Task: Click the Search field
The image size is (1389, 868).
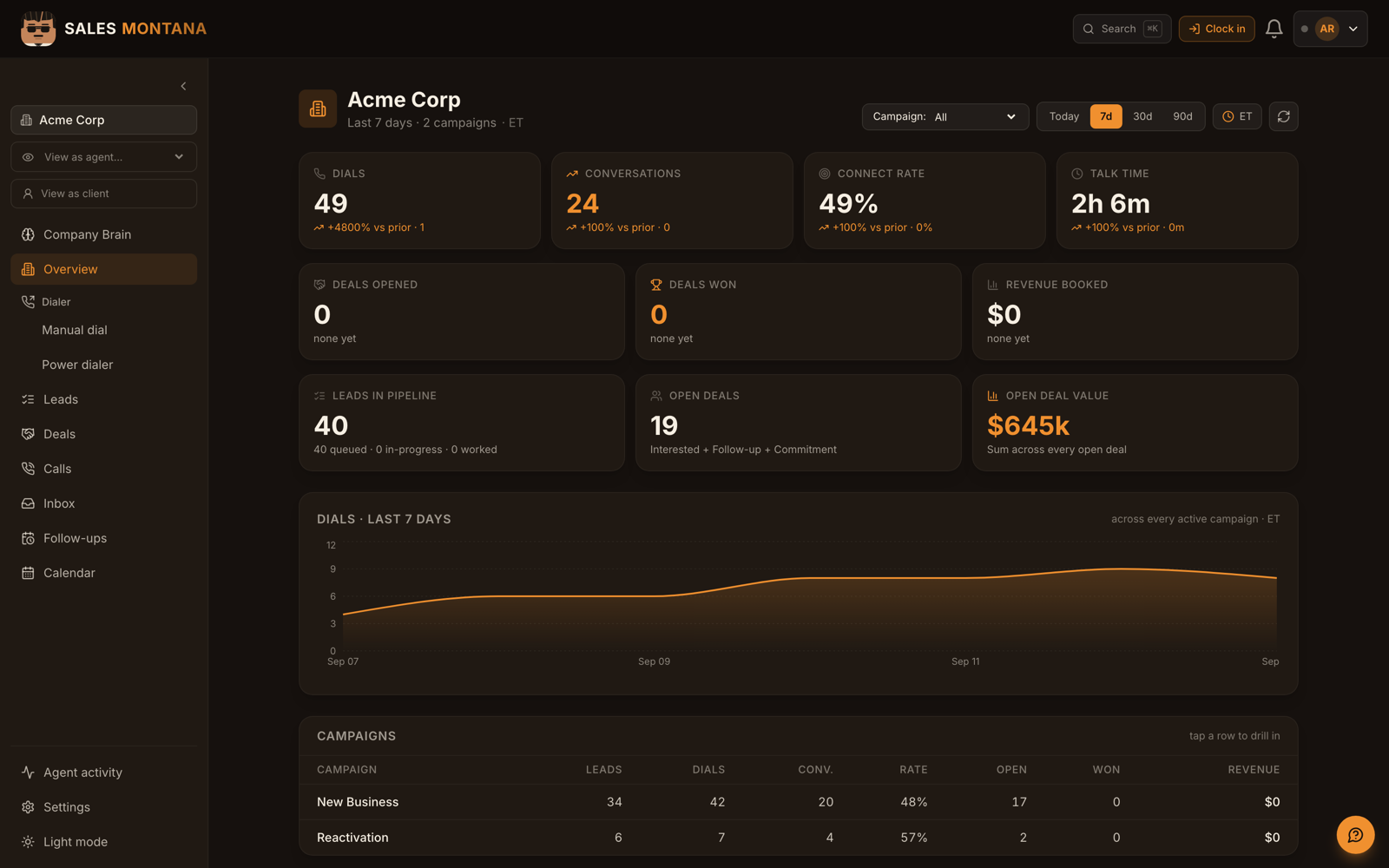Action: pyautogui.click(x=1122, y=29)
